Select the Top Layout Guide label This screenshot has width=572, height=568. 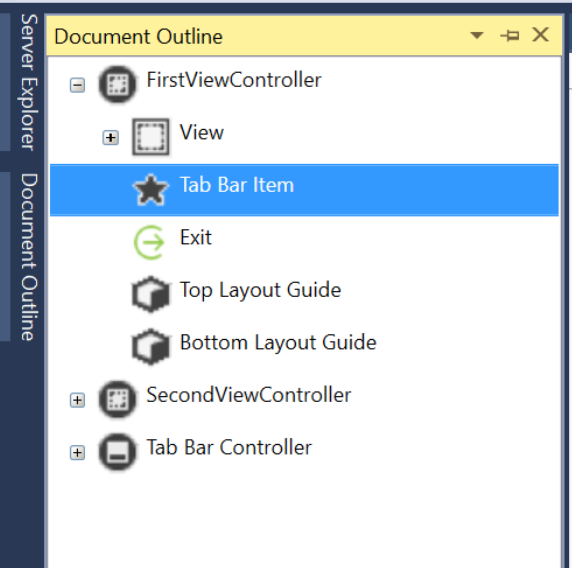click(x=260, y=290)
